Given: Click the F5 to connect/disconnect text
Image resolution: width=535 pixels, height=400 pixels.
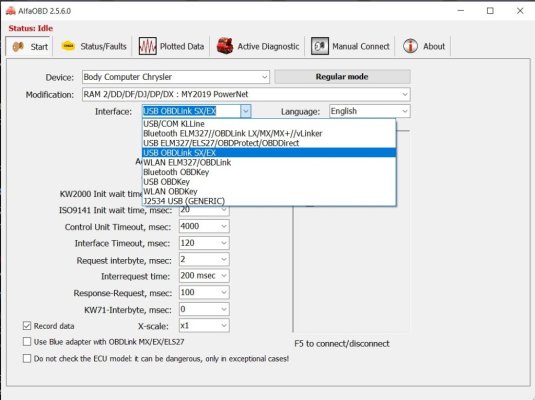Looking at the screenshot, I should [x=342, y=343].
